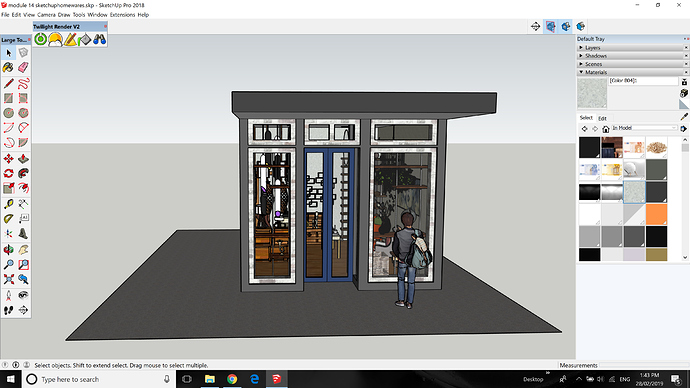Image resolution: width=690 pixels, height=388 pixels.
Task: Switch to the Edit materials tab
Action: 602,118
